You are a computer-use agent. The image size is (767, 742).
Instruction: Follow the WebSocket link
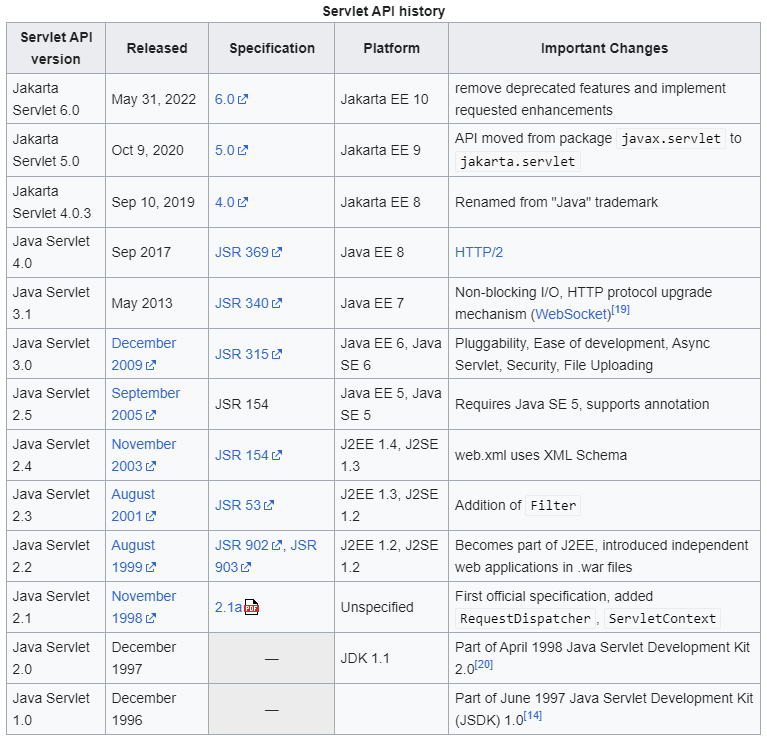coord(571,314)
